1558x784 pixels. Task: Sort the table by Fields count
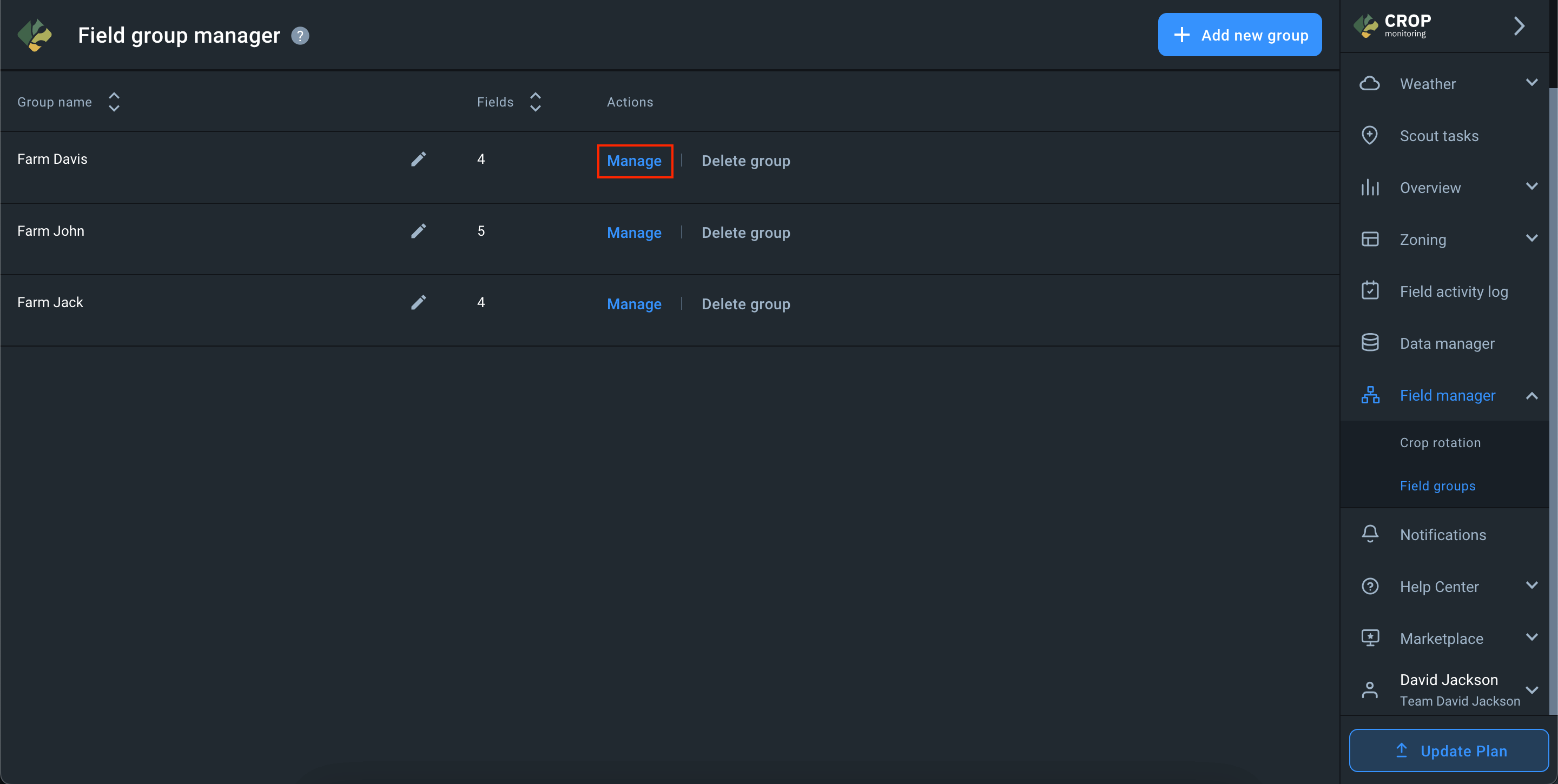[535, 102]
